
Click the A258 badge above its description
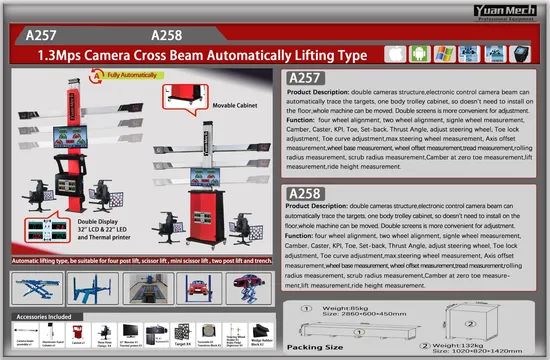pos(305,193)
